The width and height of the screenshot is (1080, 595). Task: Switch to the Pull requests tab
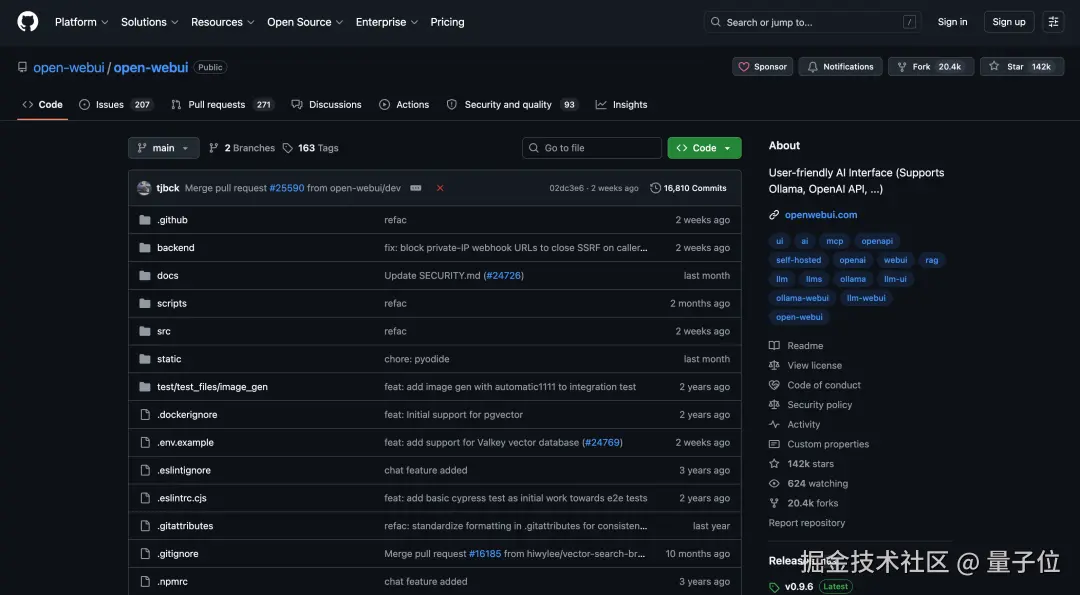pos(222,105)
